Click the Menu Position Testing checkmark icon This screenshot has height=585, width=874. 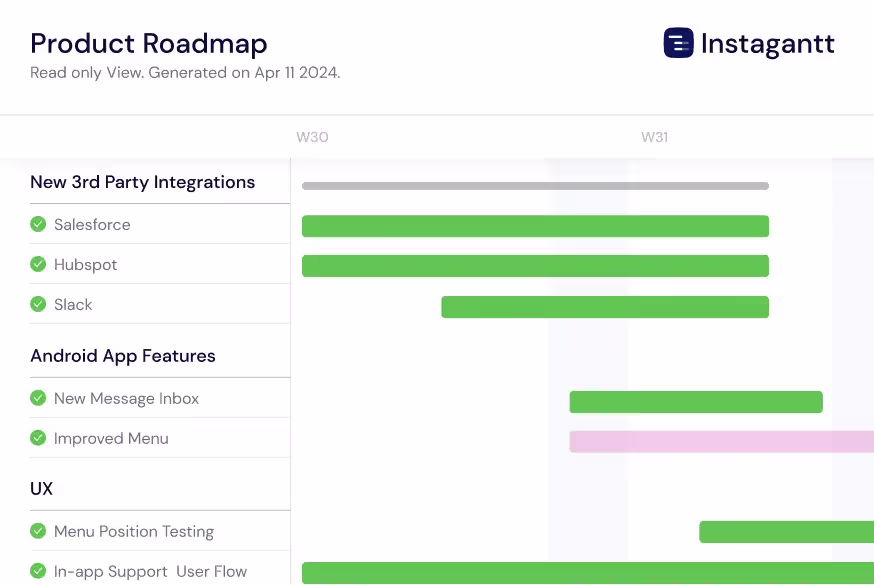(x=38, y=531)
